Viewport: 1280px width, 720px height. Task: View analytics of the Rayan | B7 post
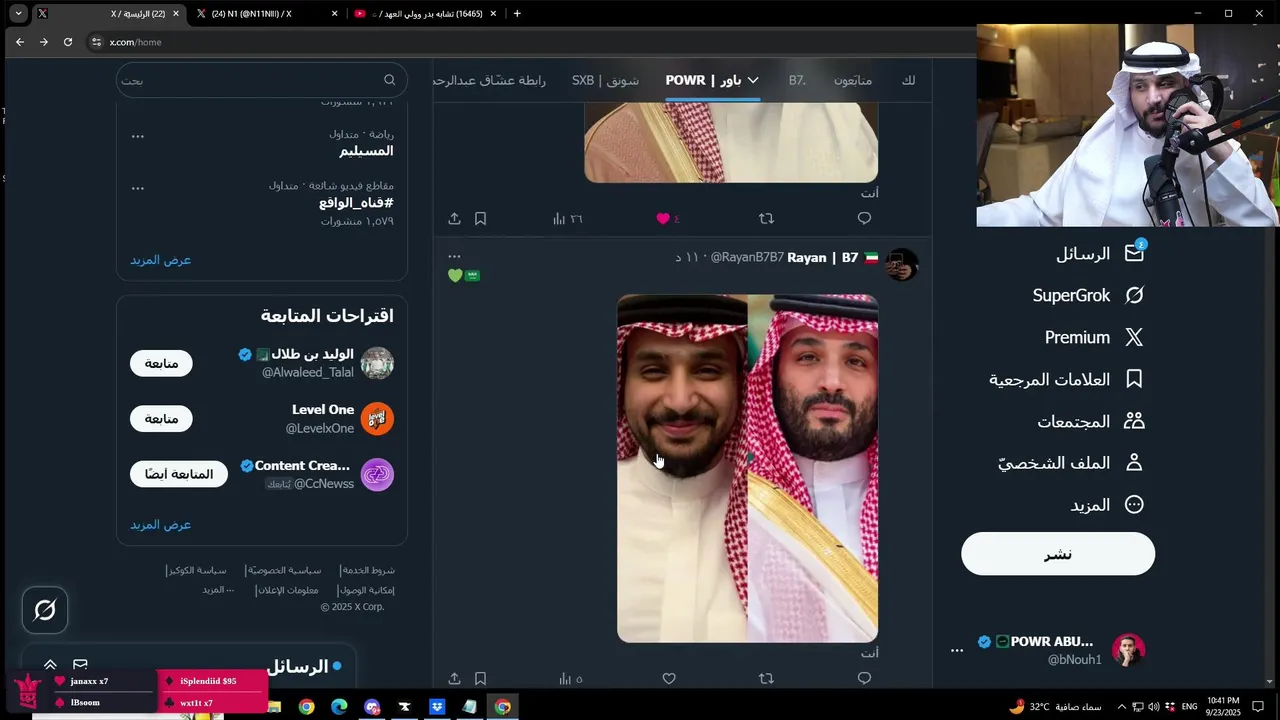pos(572,679)
